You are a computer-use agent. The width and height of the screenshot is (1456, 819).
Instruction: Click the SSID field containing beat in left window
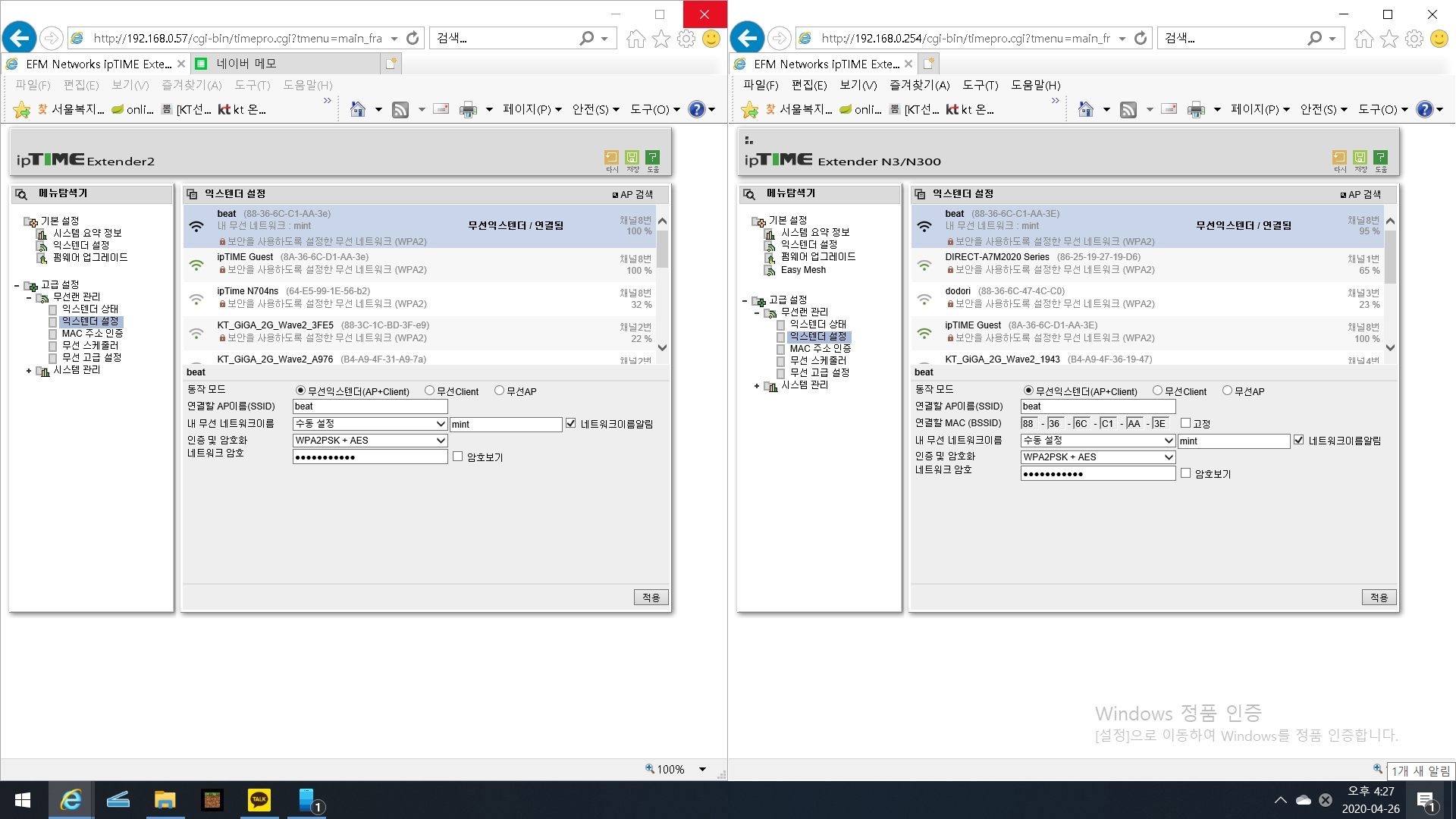370,406
